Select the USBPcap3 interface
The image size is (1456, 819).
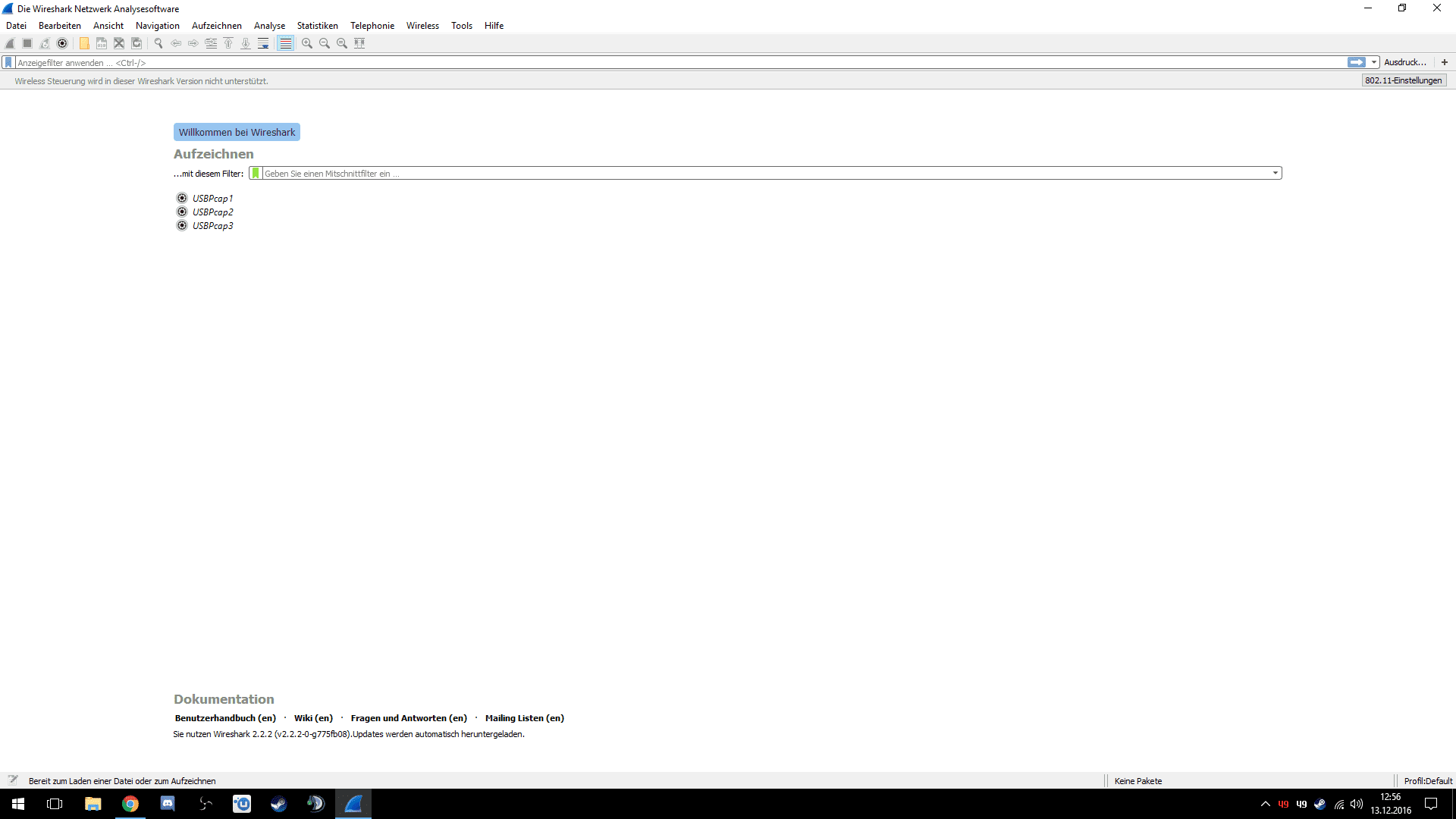212,226
